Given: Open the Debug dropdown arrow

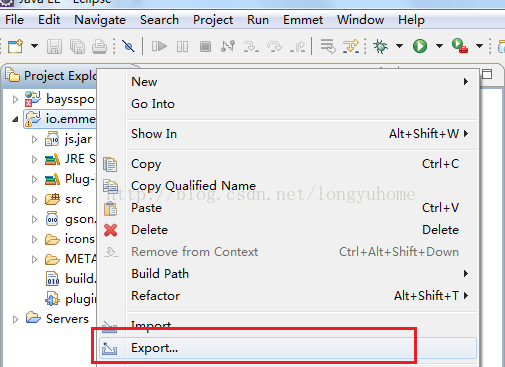Looking at the screenshot, I should point(399,46).
